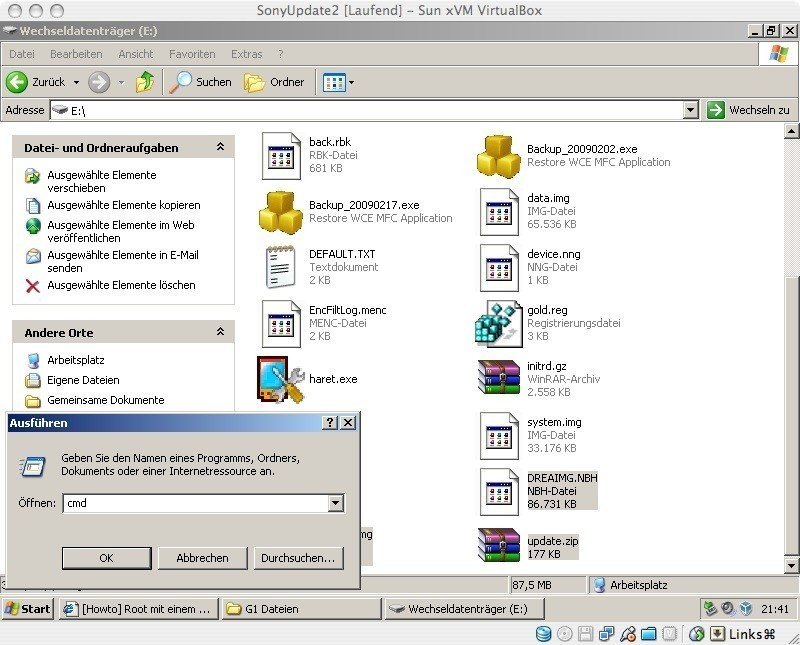
Task: Select the device.nng file icon
Action: (499, 268)
